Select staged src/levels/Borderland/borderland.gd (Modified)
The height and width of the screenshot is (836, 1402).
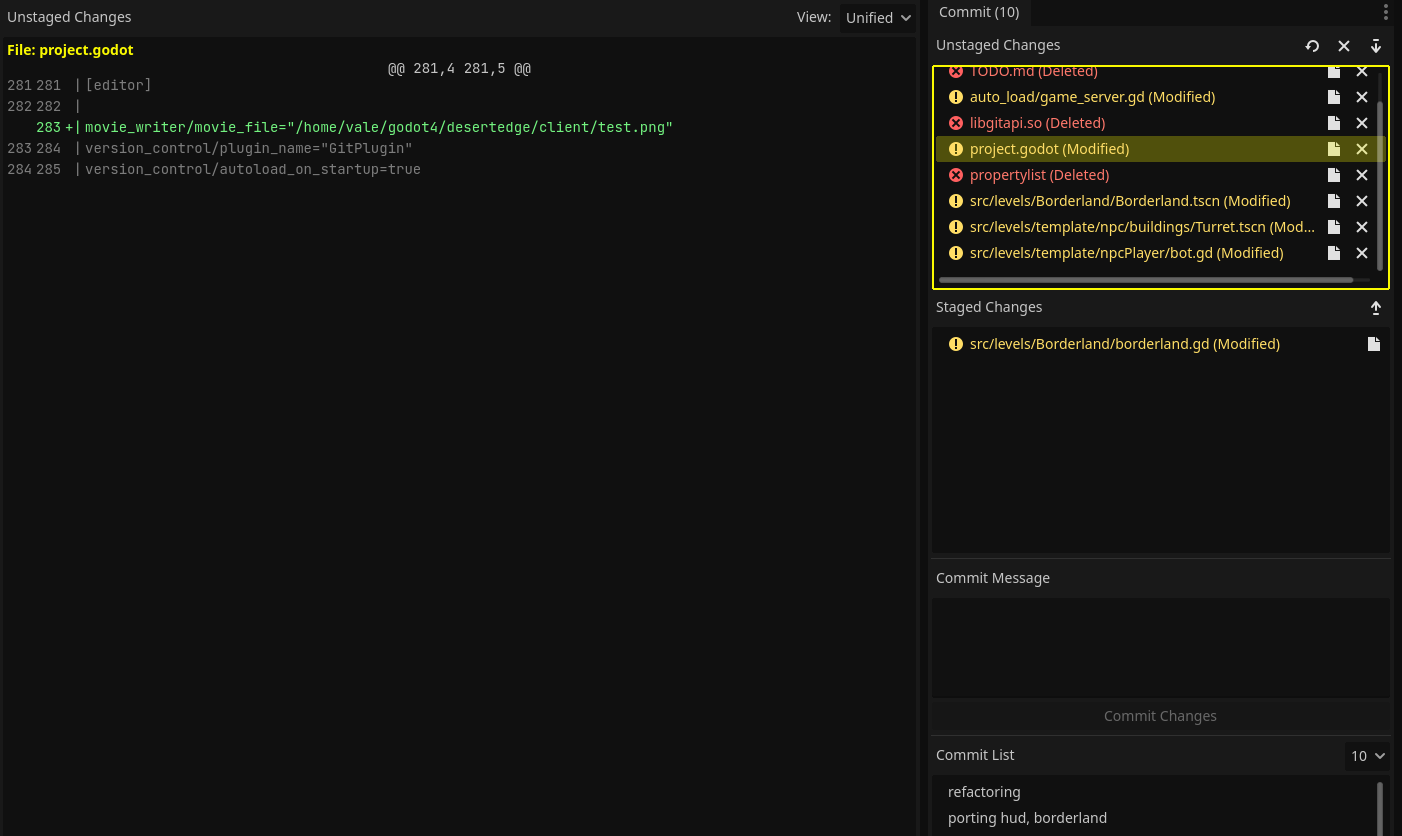click(x=1124, y=344)
